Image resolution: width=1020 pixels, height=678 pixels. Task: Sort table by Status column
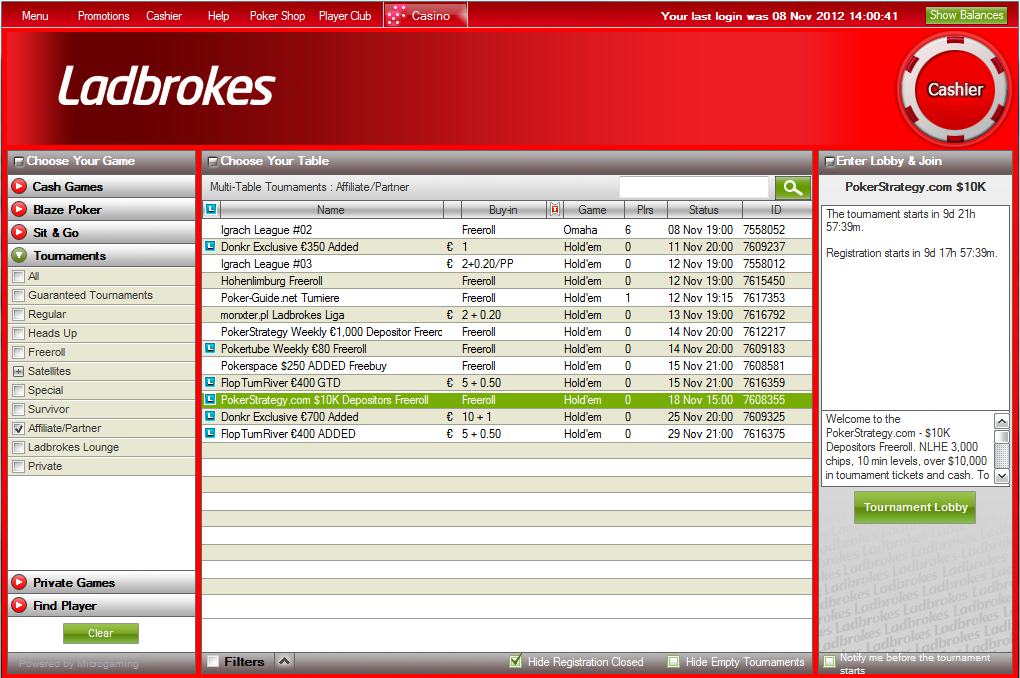[703, 210]
